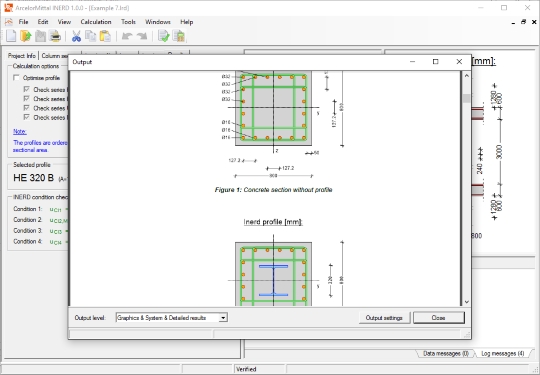The image size is (540, 375).
Task: Close the Output dialog with X
Action: coord(459,62)
